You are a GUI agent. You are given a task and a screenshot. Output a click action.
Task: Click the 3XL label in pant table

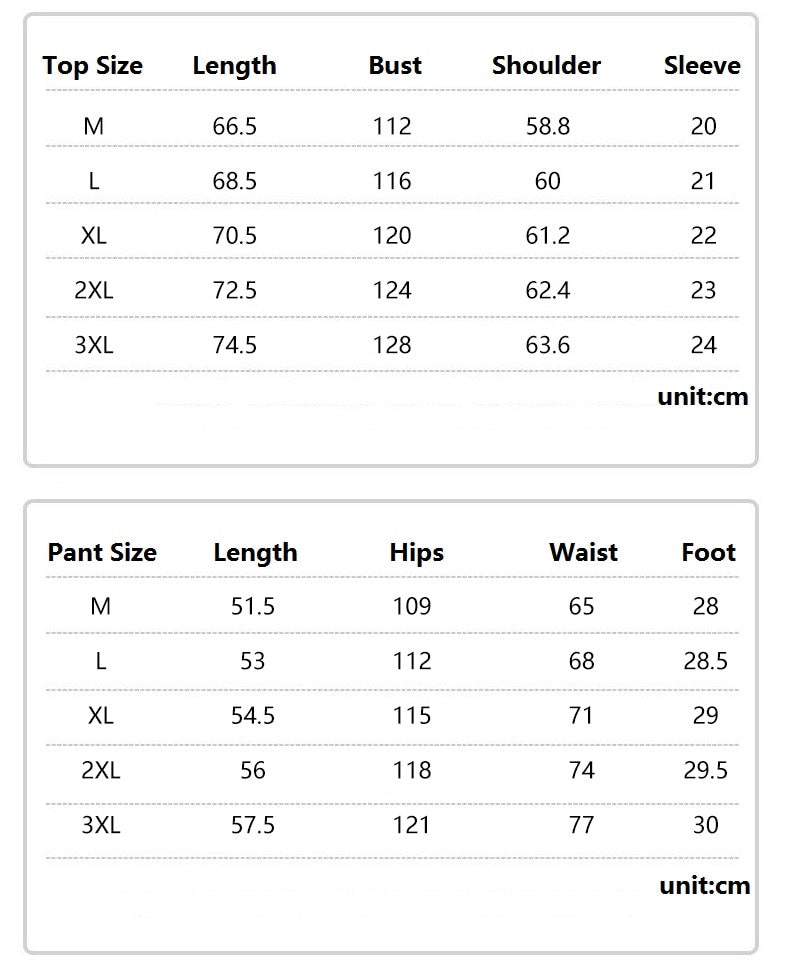click(x=101, y=825)
